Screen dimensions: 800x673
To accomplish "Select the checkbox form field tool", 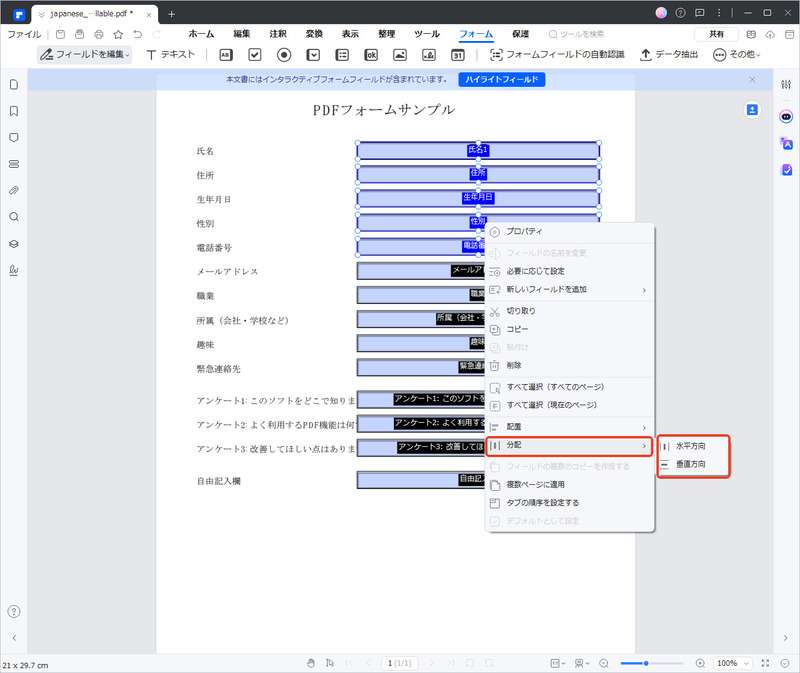I will pyautogui.click(x=255, y=55).
